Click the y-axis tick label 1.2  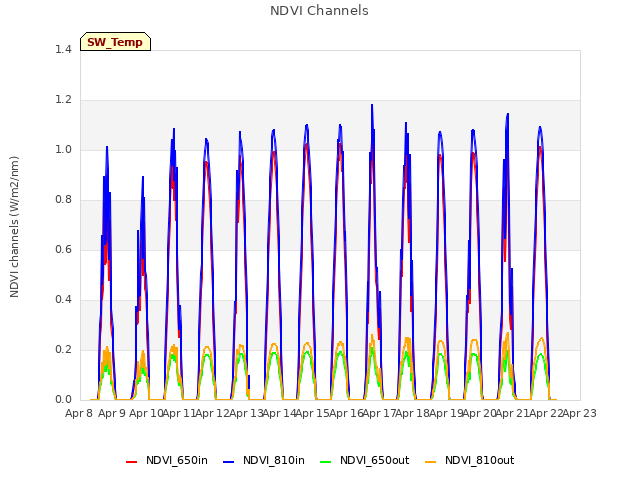pos(63,100)
